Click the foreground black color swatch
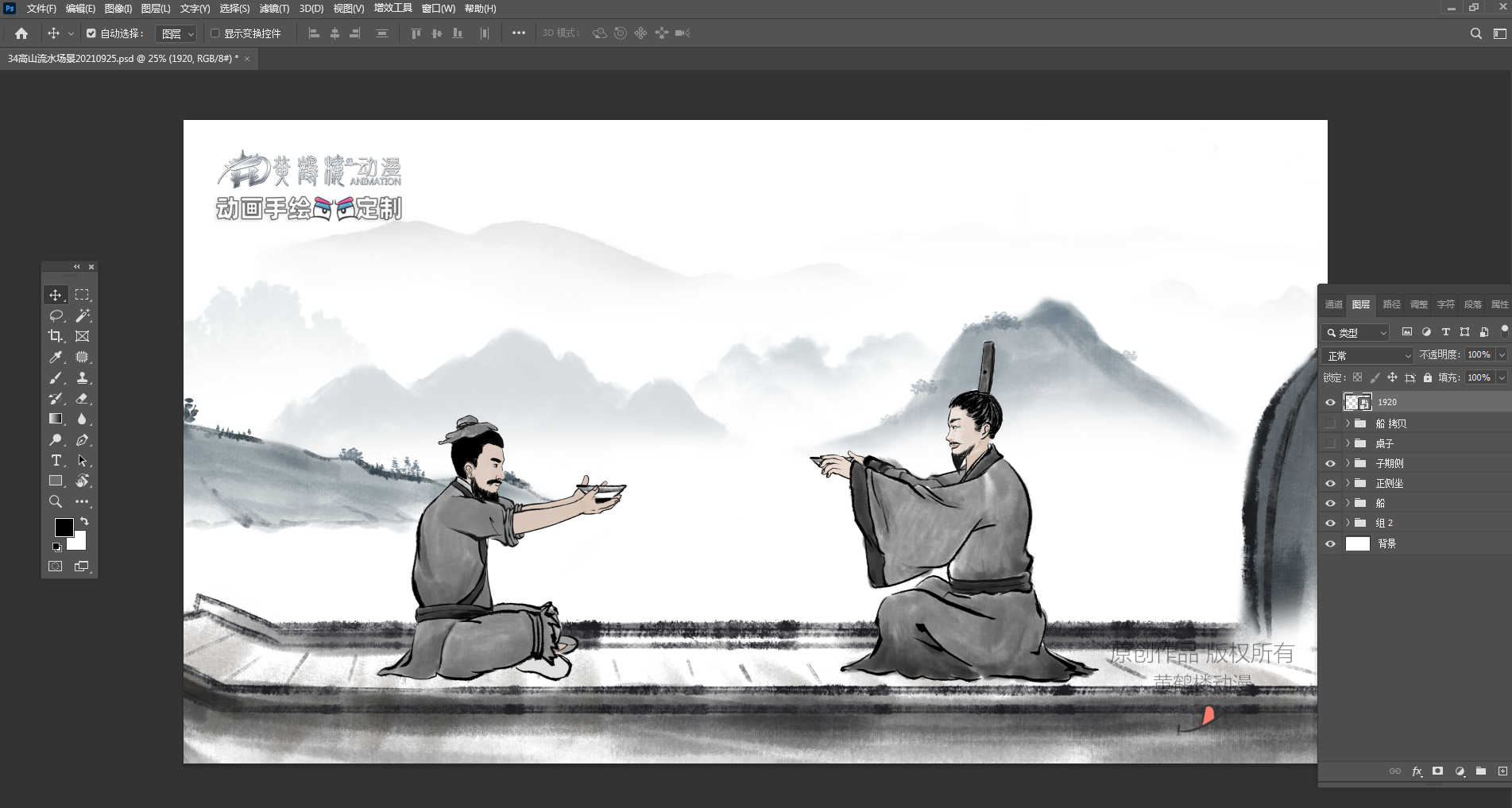Image resolution: width=1512 pixels, height=808 pixels. [63, 527]
